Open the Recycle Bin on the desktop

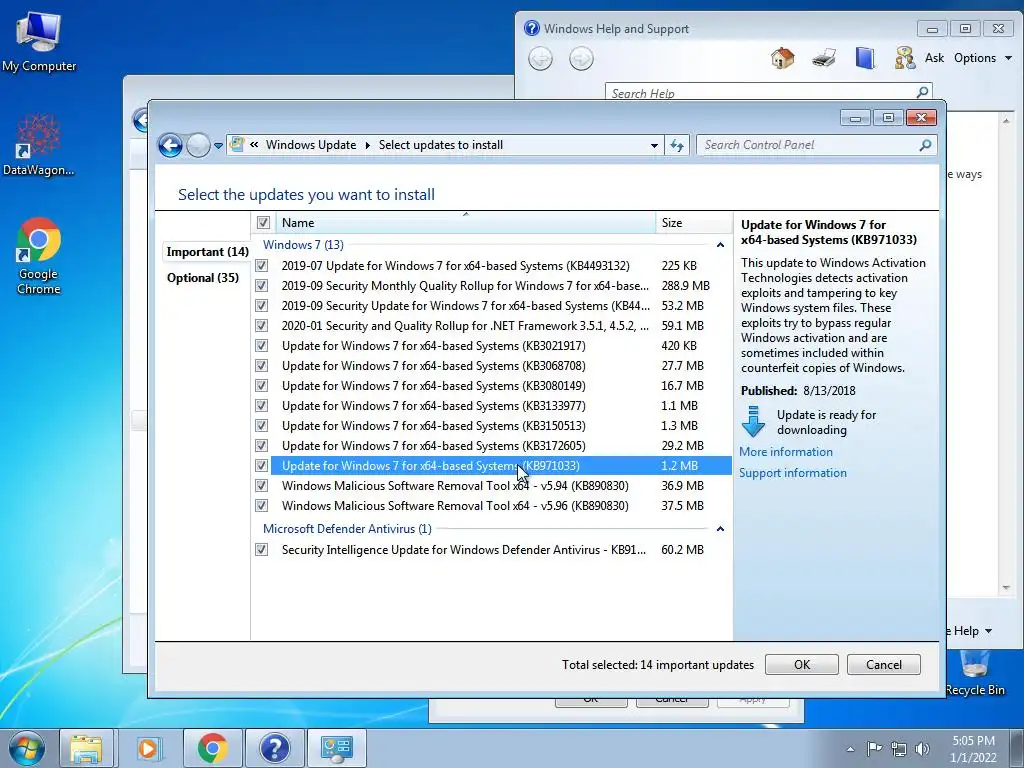point(974,674)
